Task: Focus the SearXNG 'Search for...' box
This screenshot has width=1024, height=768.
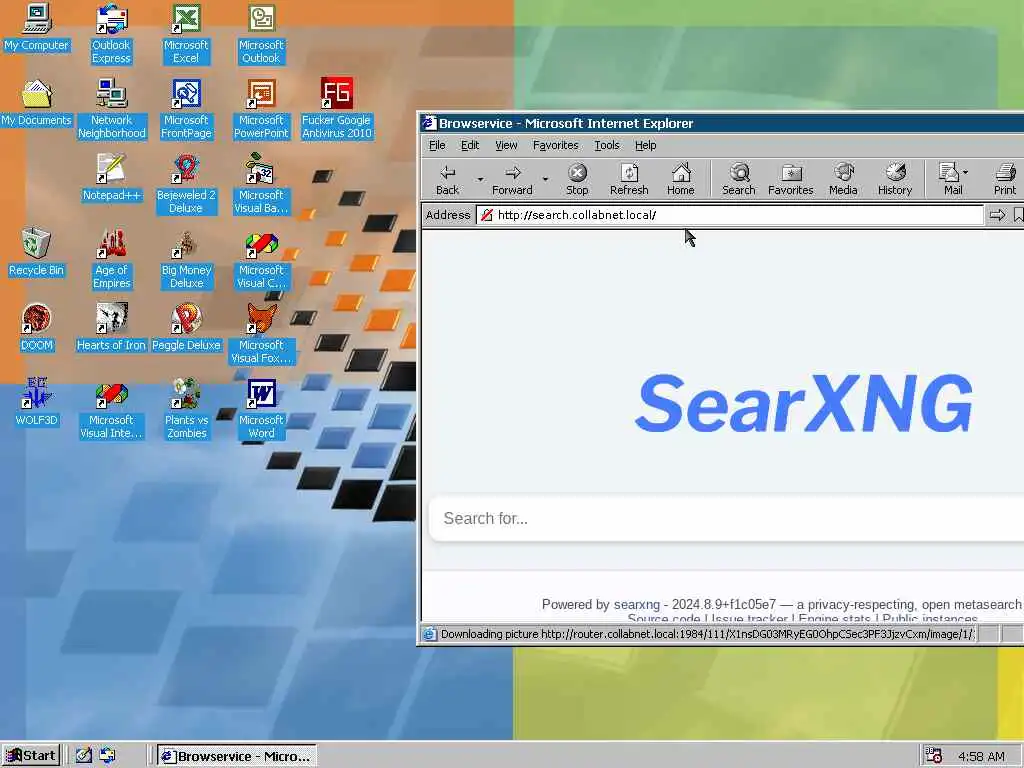Action: [x=726, y=518]
